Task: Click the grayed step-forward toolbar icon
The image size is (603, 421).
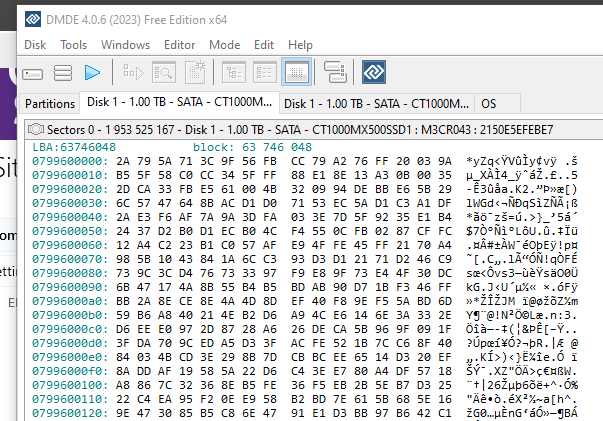Action: tap(133, 72)
